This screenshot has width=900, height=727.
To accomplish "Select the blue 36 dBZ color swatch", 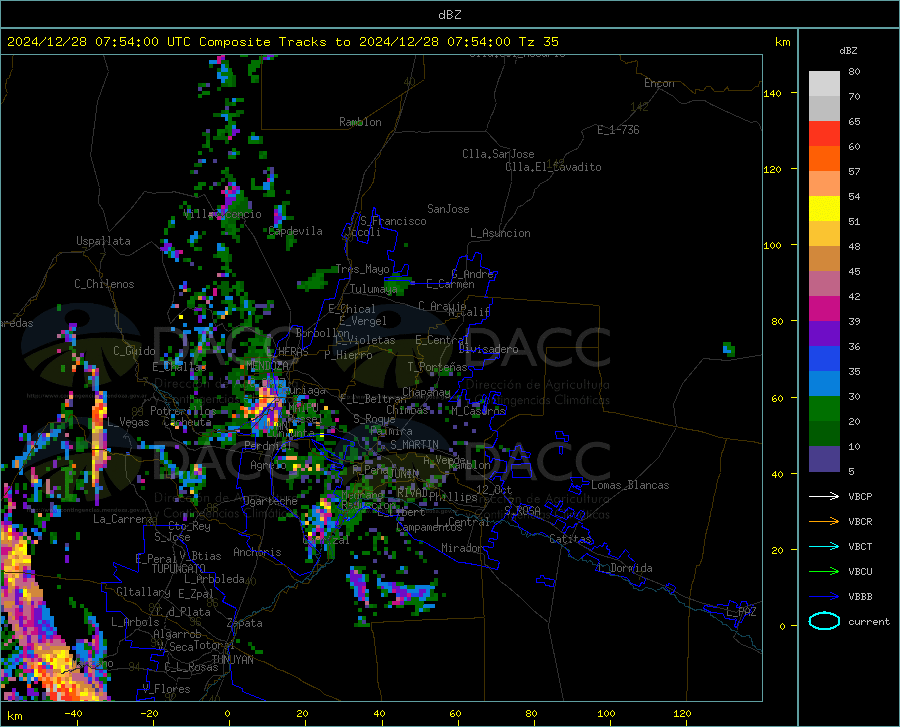I will (824, 359).
